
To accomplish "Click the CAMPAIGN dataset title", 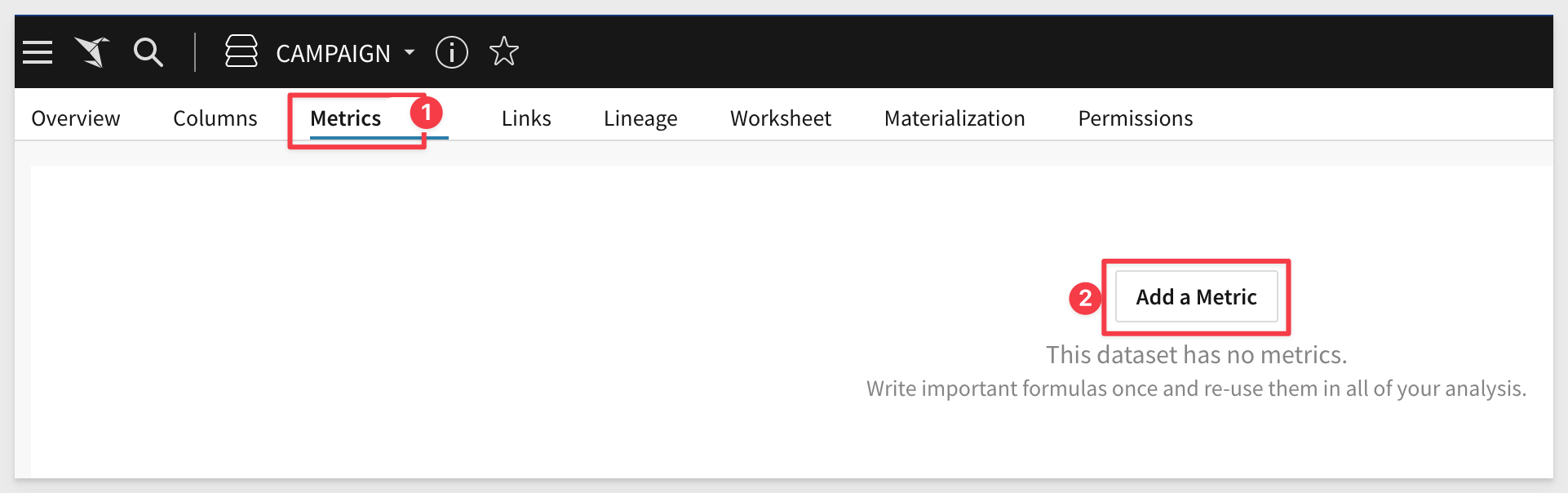I will 333,53.
